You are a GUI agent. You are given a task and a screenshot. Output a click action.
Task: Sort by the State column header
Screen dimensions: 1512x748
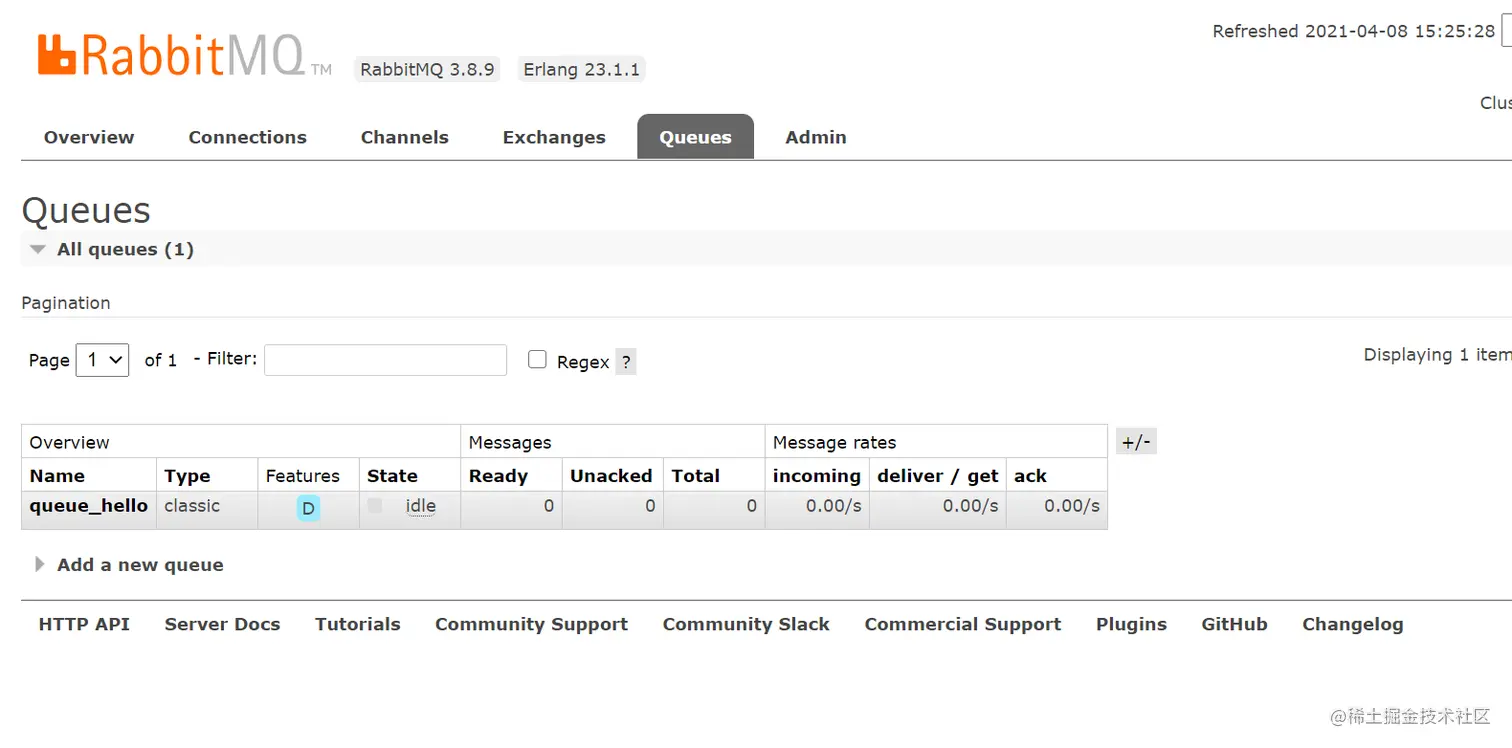tap(392, 476)
